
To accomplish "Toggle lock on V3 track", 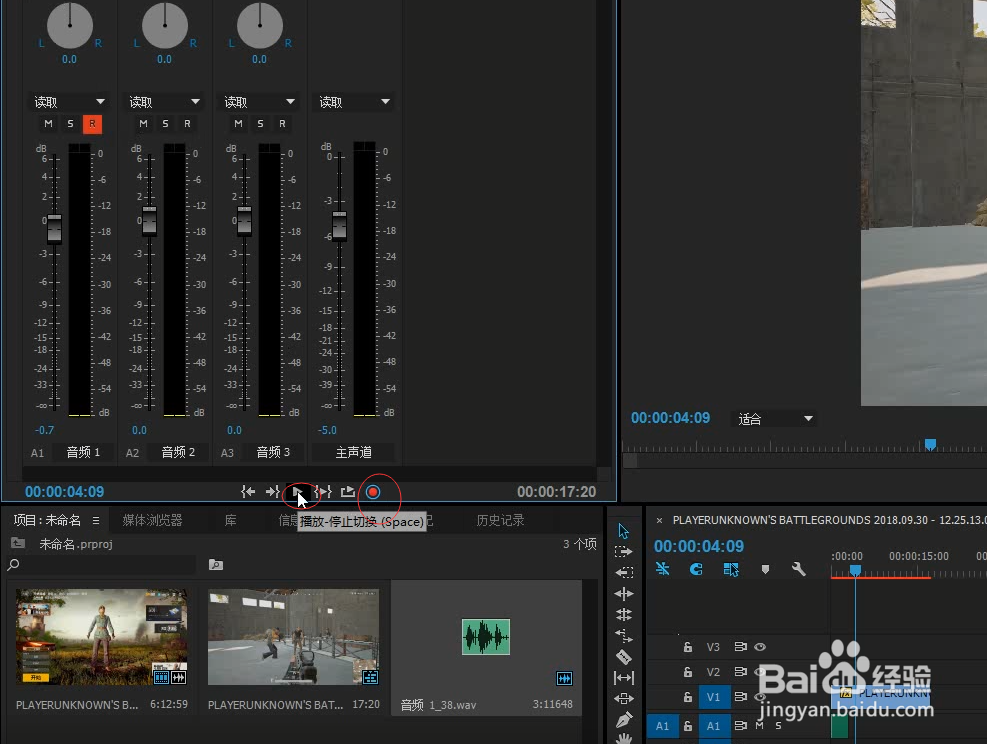I will tap(687, 646).
